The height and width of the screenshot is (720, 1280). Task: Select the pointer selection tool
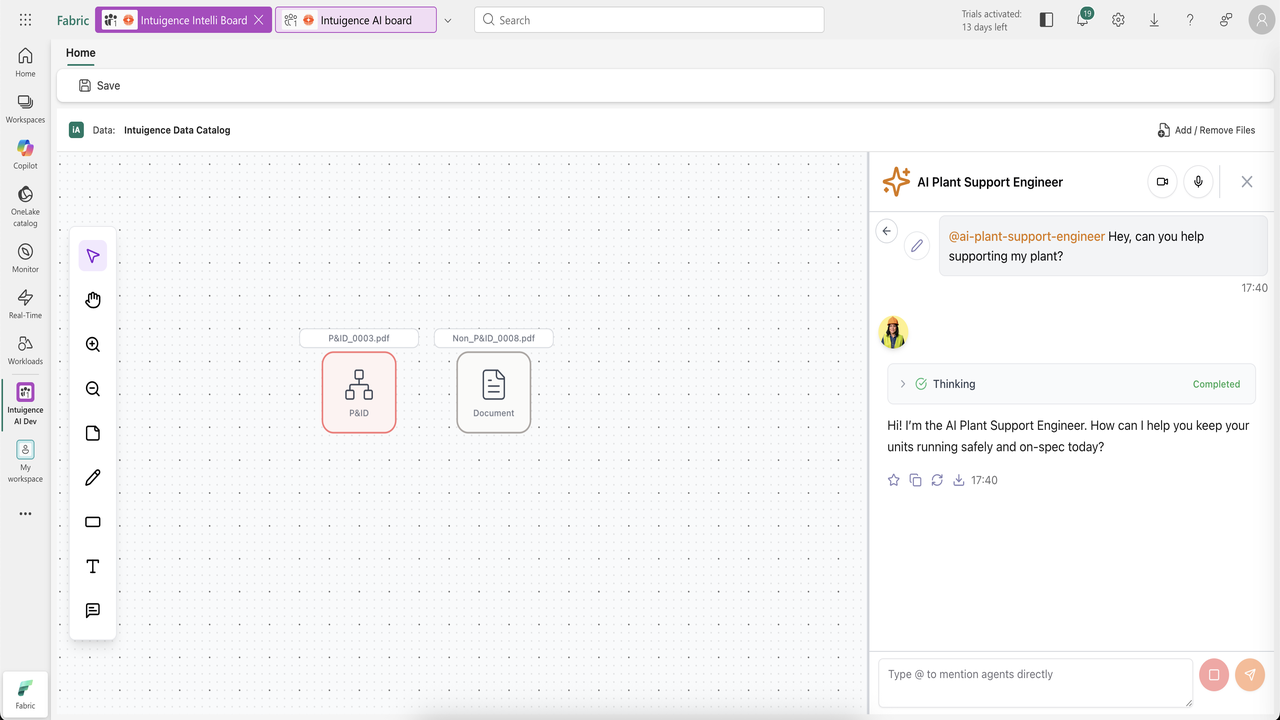coord(93,256)
